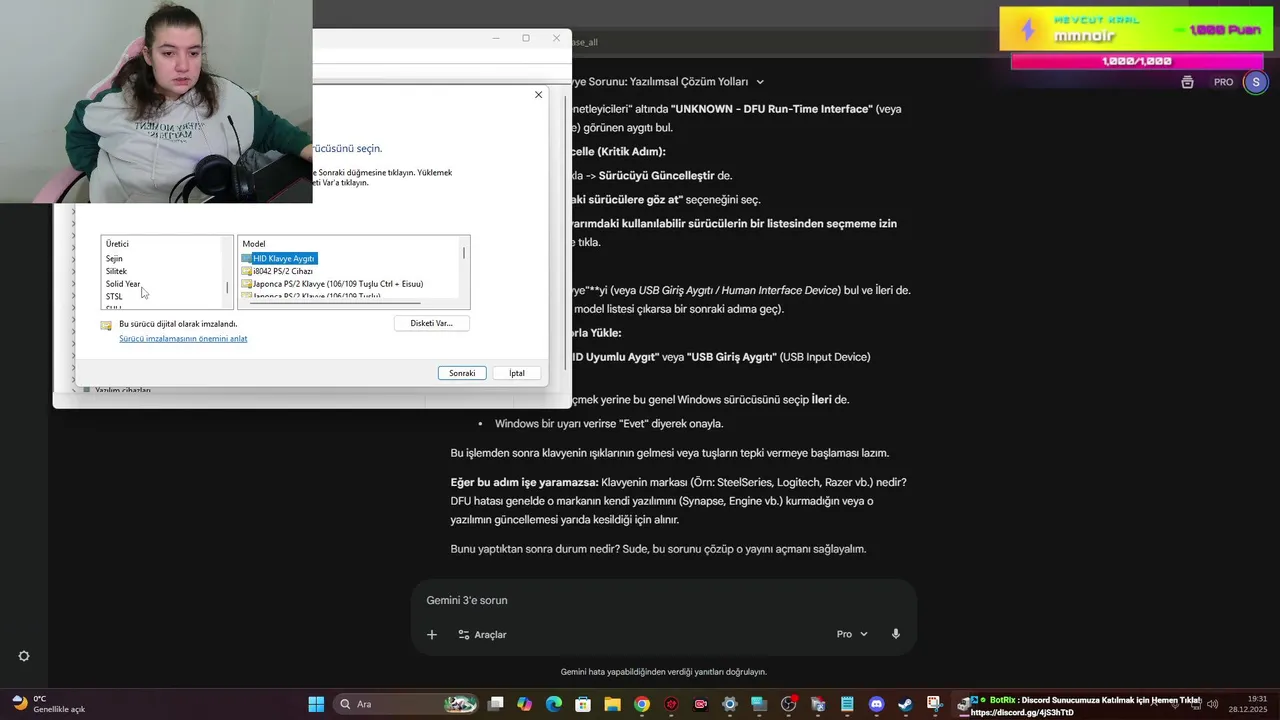1280x720 pixels.
Task: Click the i8042 PS/2 Cihazı driver icon
Action: 246,271
